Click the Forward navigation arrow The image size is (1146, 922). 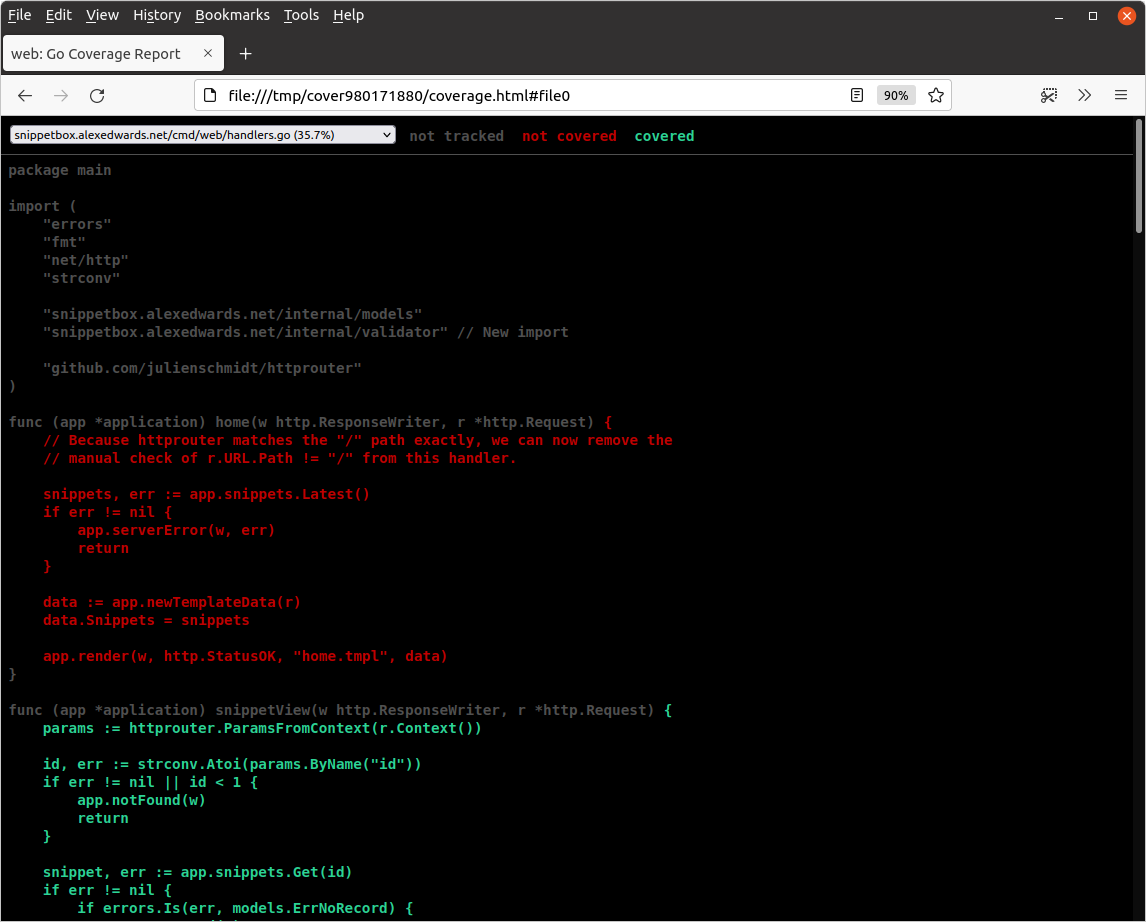[x=61, y=95]
